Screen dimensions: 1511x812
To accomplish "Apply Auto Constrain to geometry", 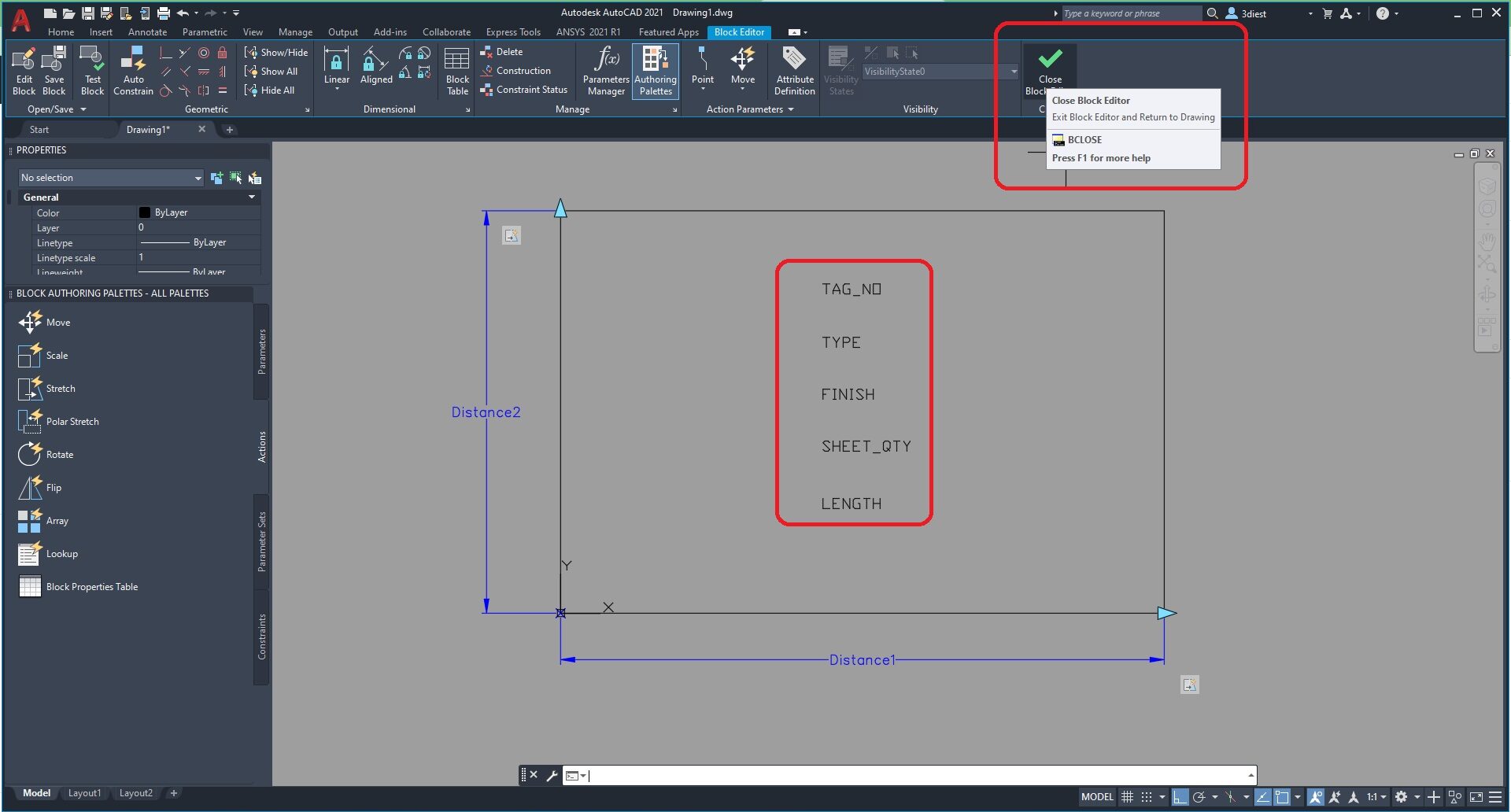I will tap(133, 71).
